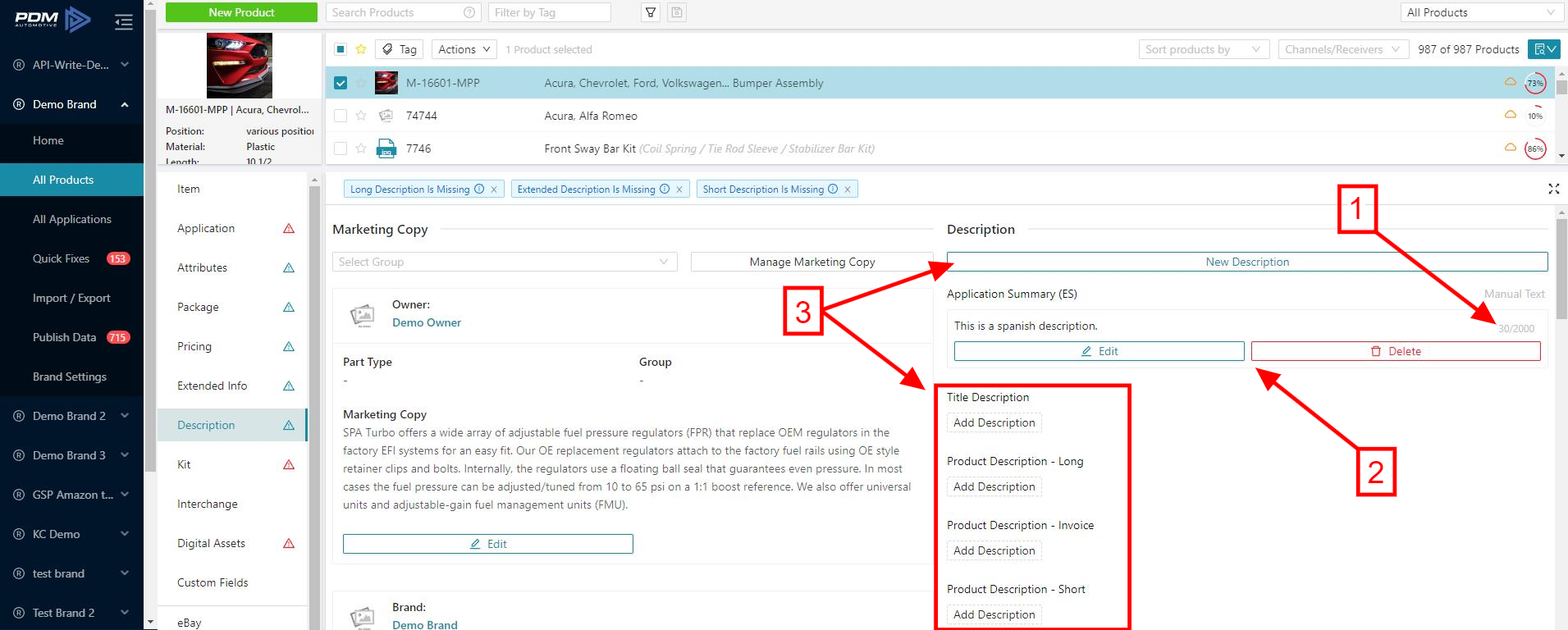Uncheck the M-16601-MPP product checkbox

341,83
